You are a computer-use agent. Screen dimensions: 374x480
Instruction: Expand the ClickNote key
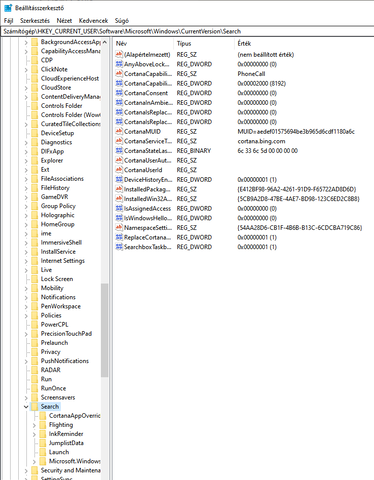(26, 69)
